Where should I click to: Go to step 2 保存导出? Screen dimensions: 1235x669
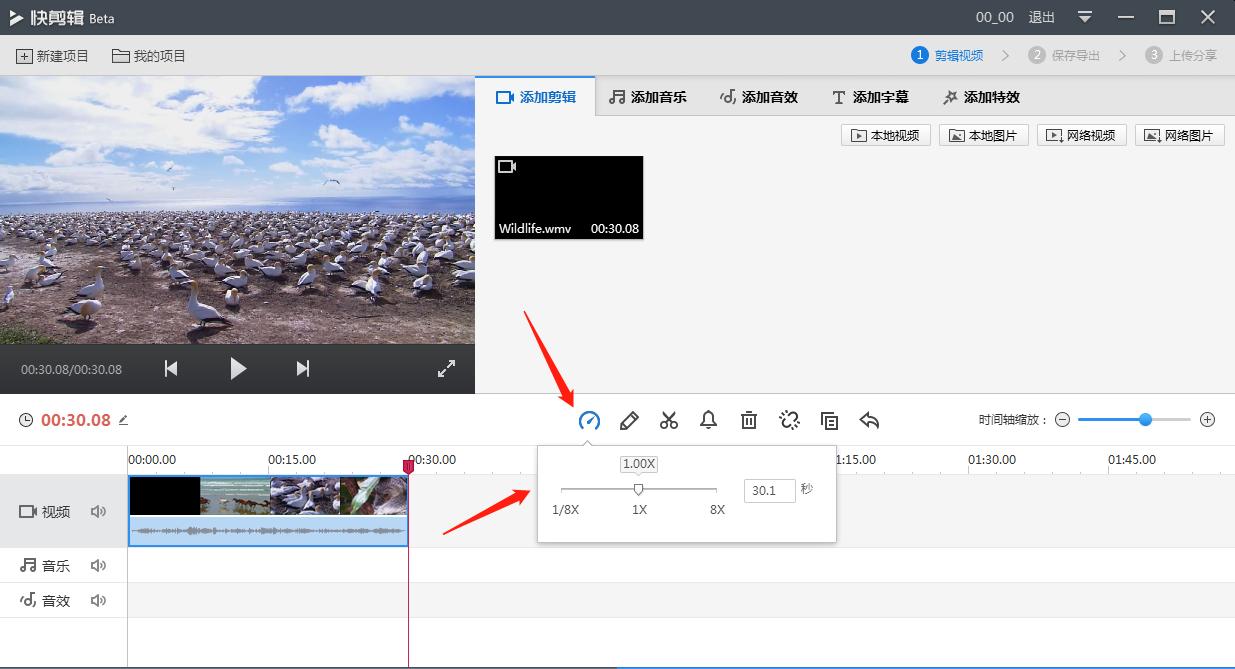pos(1065,55)
